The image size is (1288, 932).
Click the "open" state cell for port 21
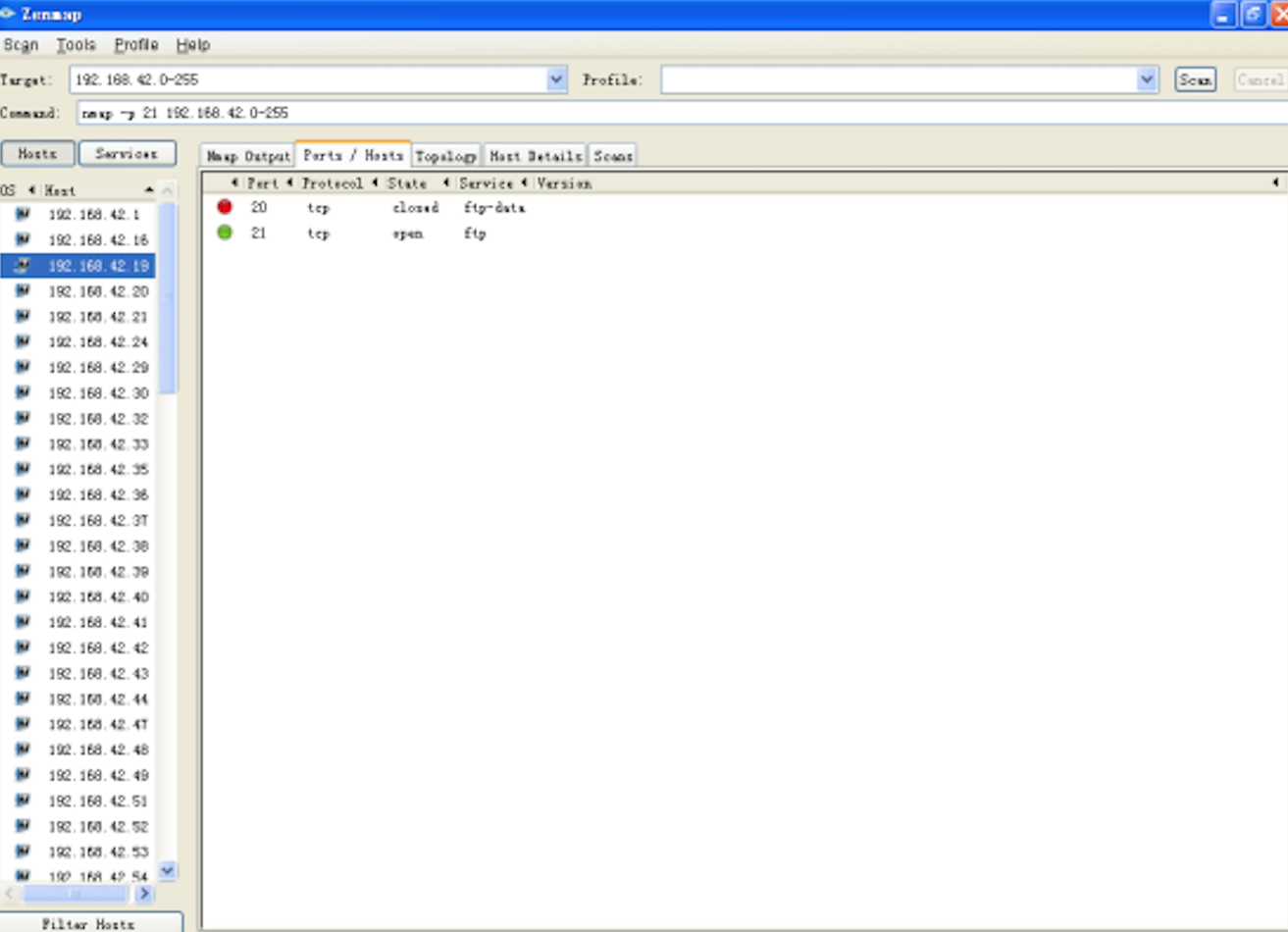coord(408,233)
